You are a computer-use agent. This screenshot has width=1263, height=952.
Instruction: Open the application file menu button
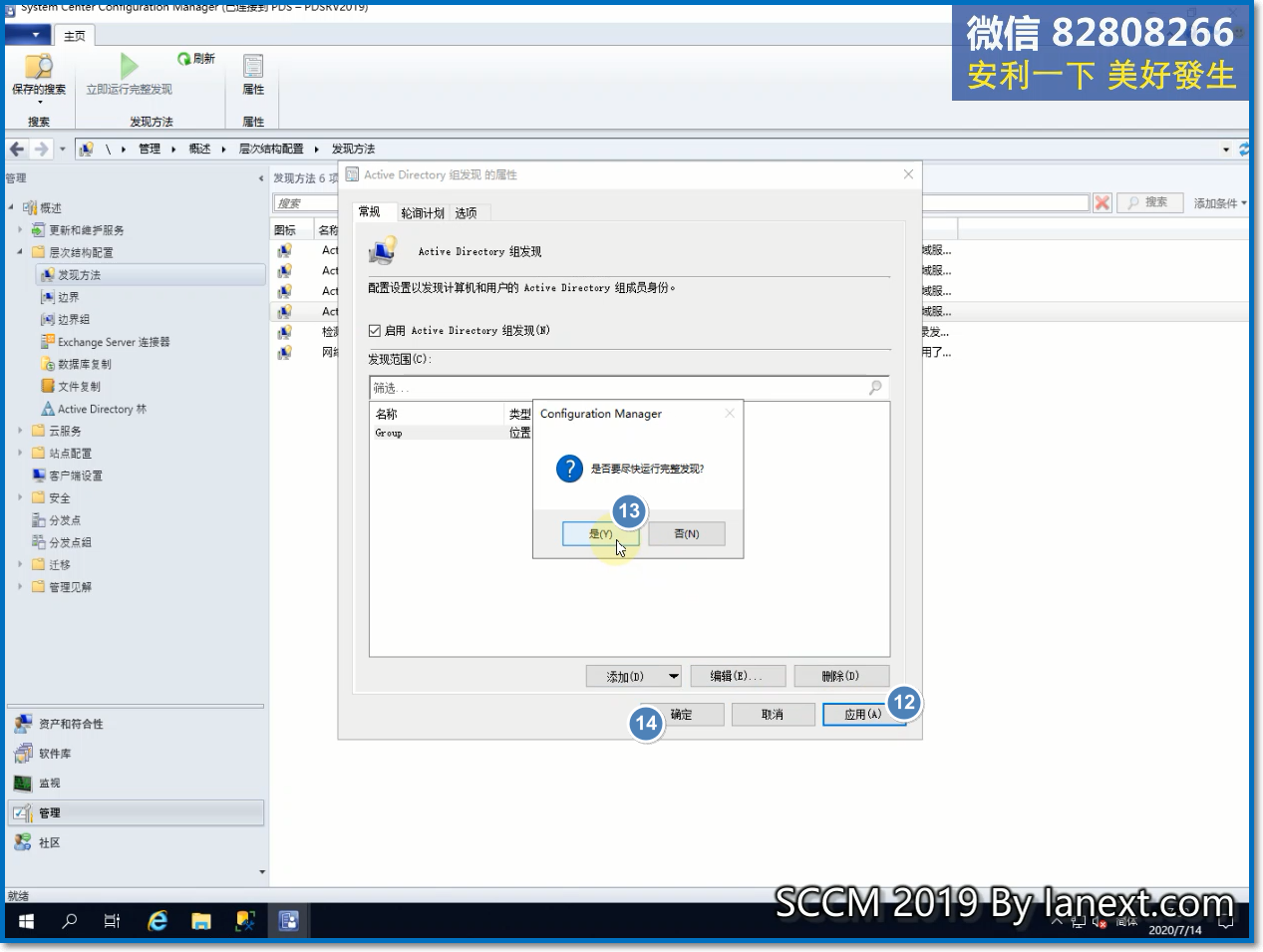[x=29, y=35]
